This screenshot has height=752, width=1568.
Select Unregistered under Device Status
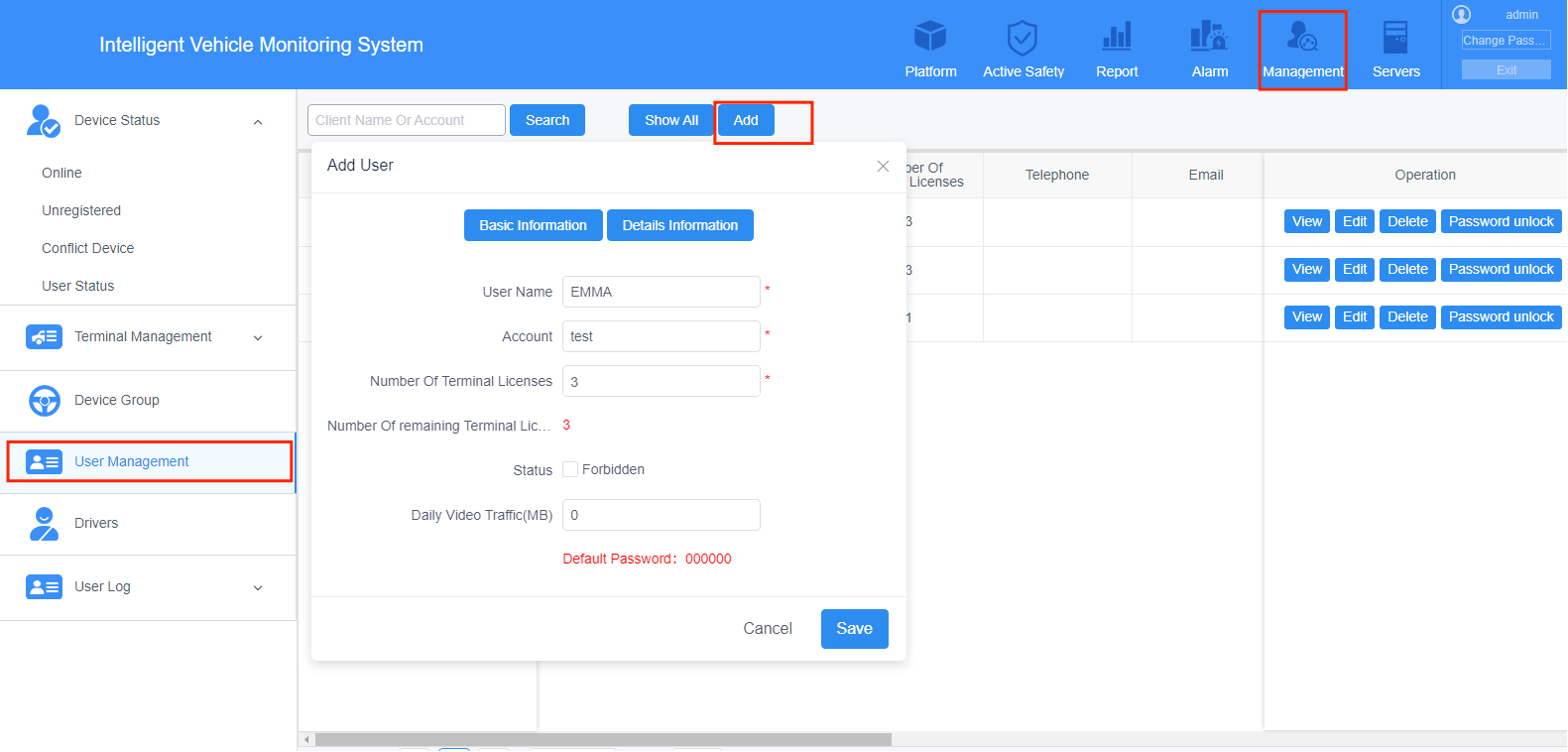81,210
